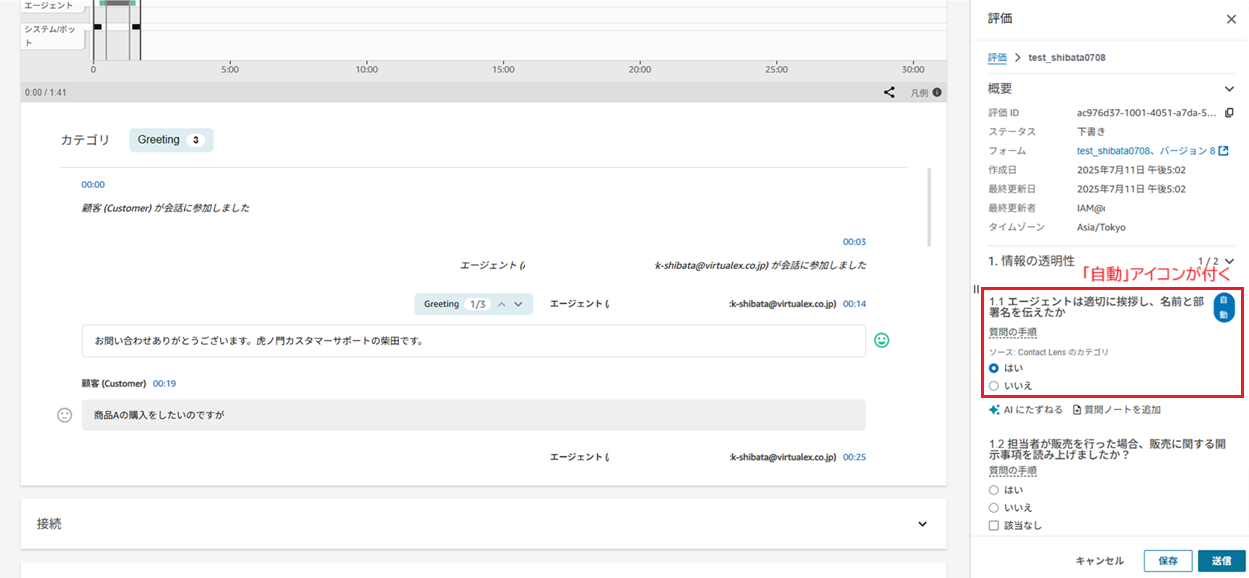1249x578 pixels.
Task: Click the 5:00 mark on the timeline
Action: tap(229, 70)
